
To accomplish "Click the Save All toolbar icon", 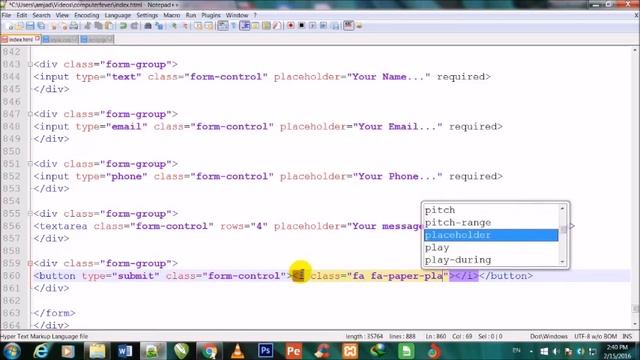I will click(x=41, y=26).
